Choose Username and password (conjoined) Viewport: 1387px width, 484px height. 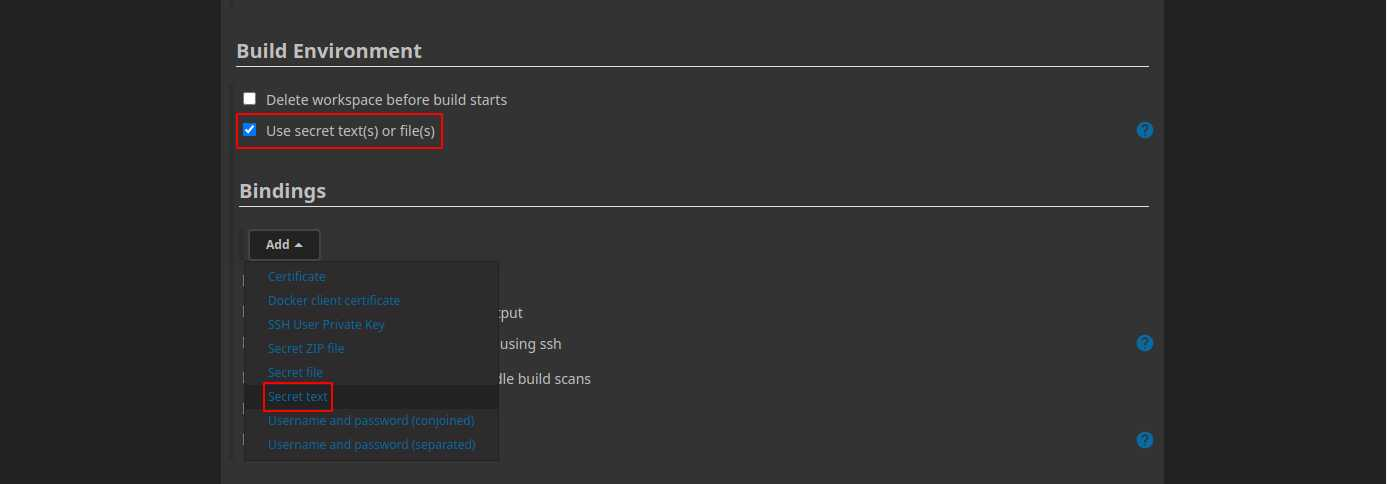tap(371, 420)
